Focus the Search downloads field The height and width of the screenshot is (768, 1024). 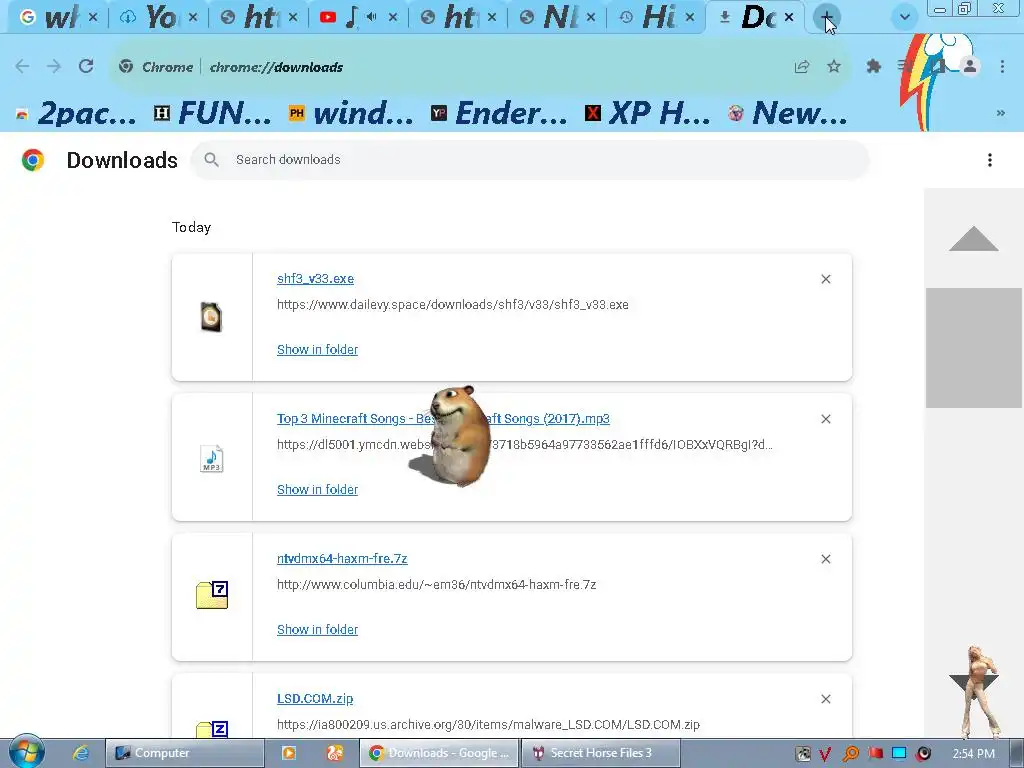point(530,159)
